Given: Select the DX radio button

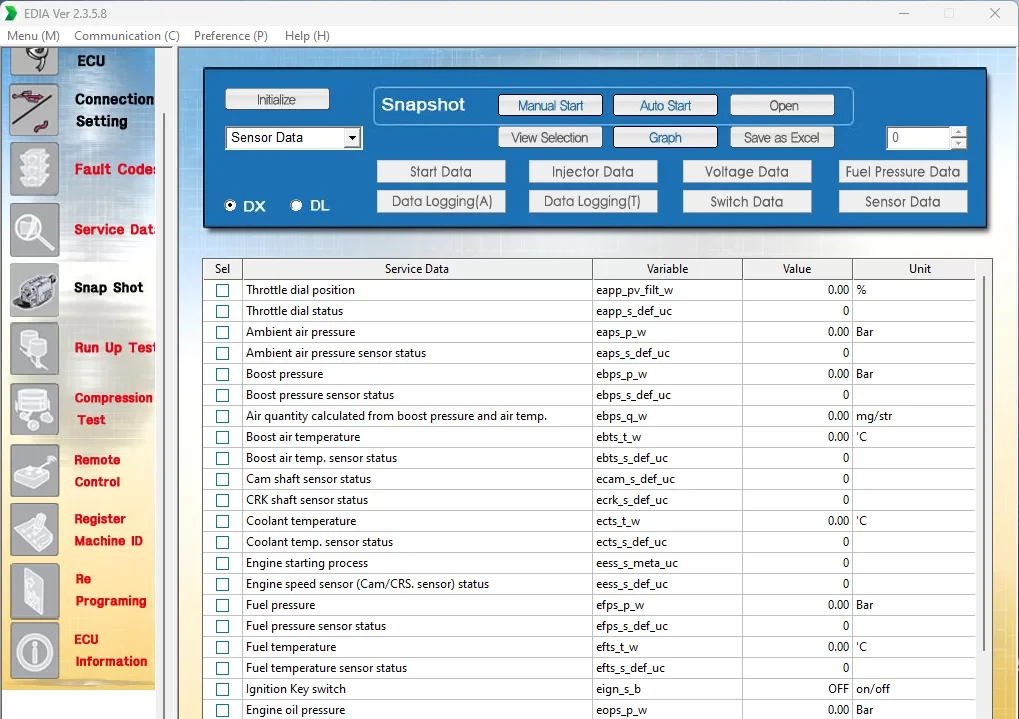Looking at the screenshot, I should (231, 206).
